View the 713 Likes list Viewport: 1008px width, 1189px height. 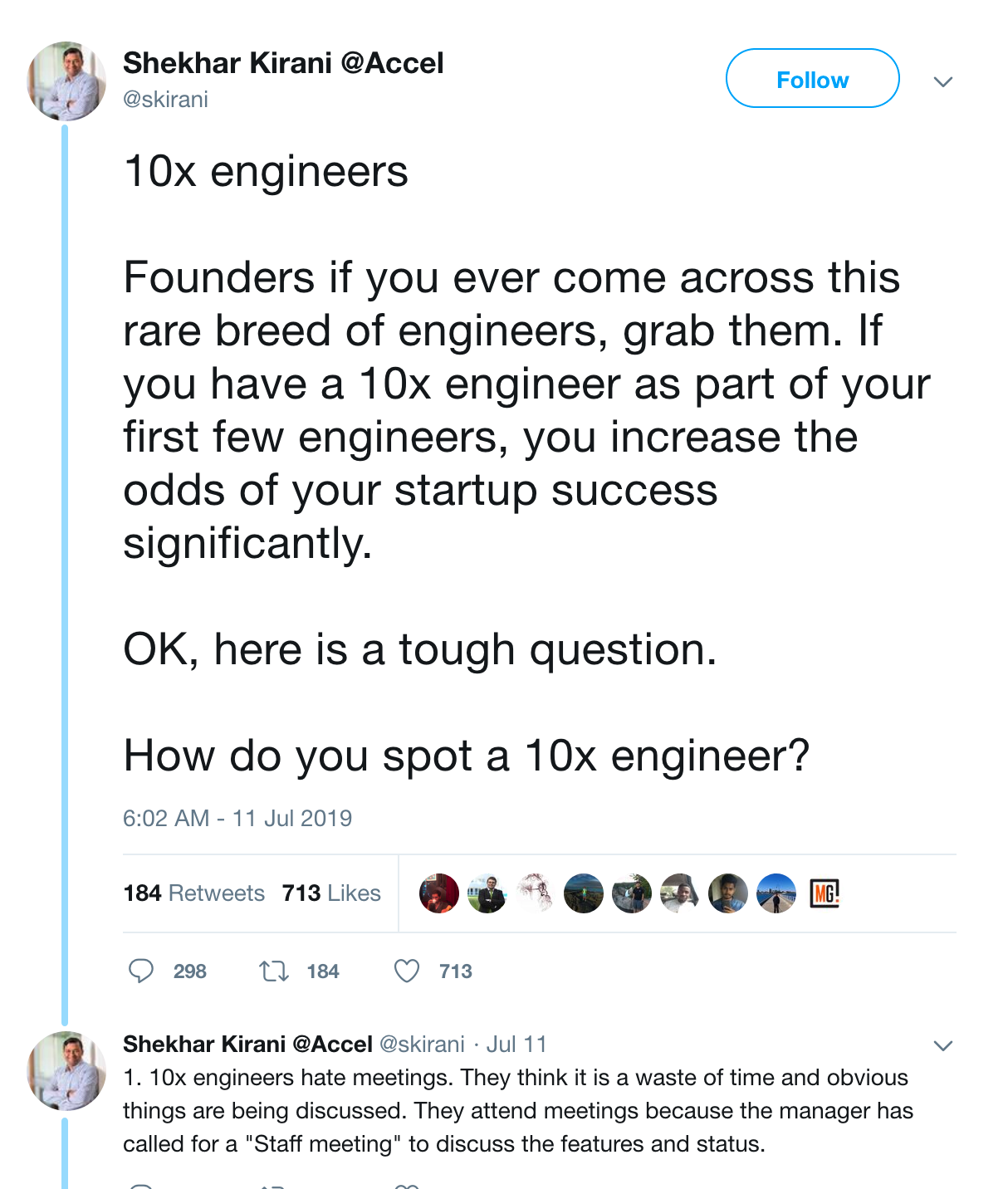pos(331,893)
